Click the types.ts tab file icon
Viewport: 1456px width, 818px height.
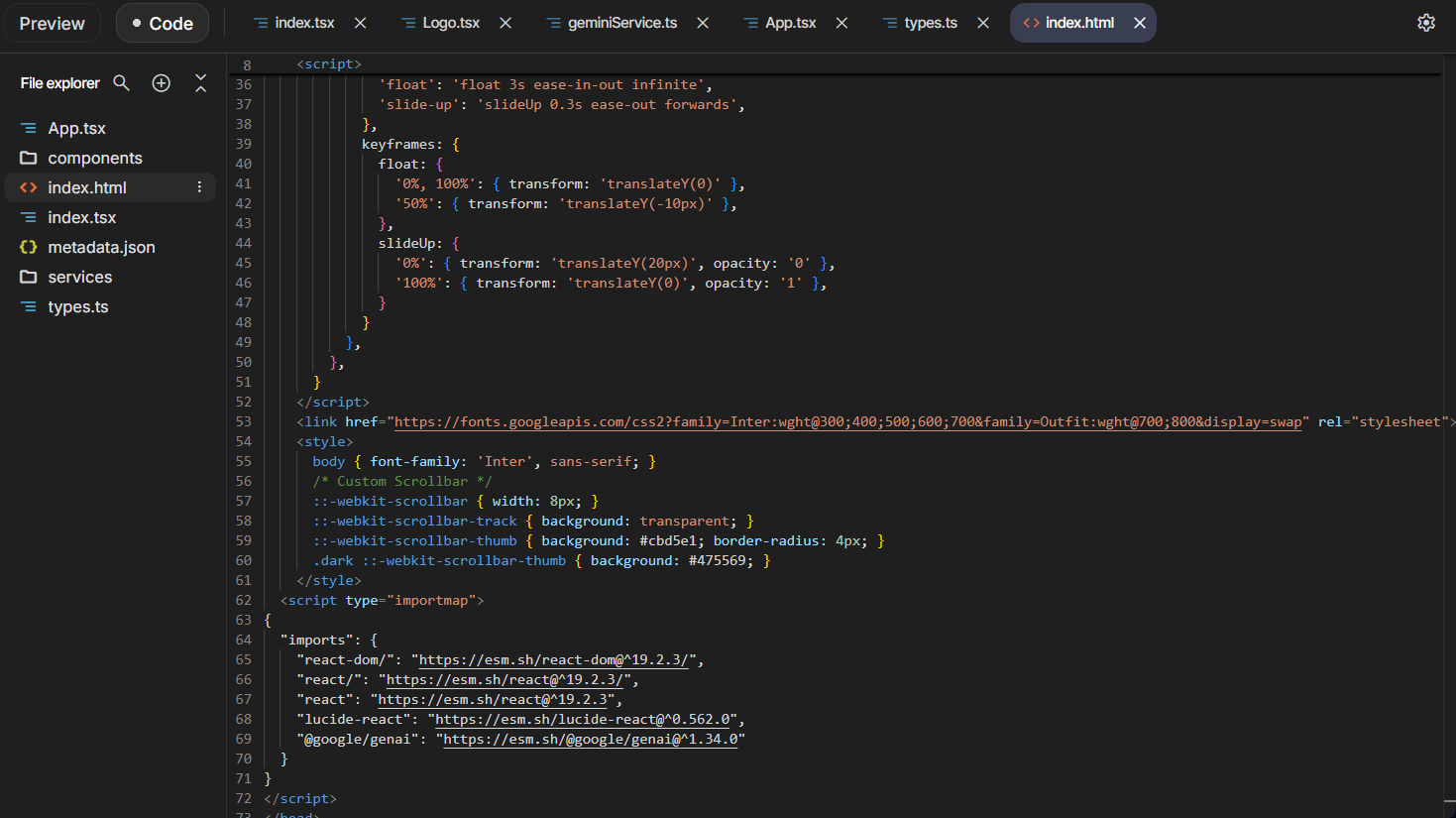tap(890, 23)
